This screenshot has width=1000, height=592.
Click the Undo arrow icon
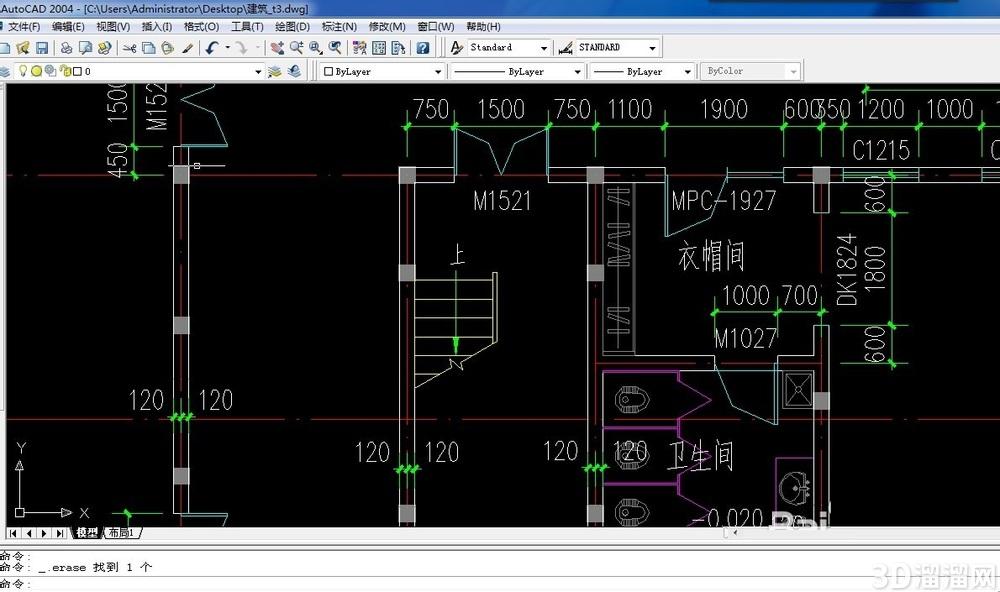click(212, 48)
